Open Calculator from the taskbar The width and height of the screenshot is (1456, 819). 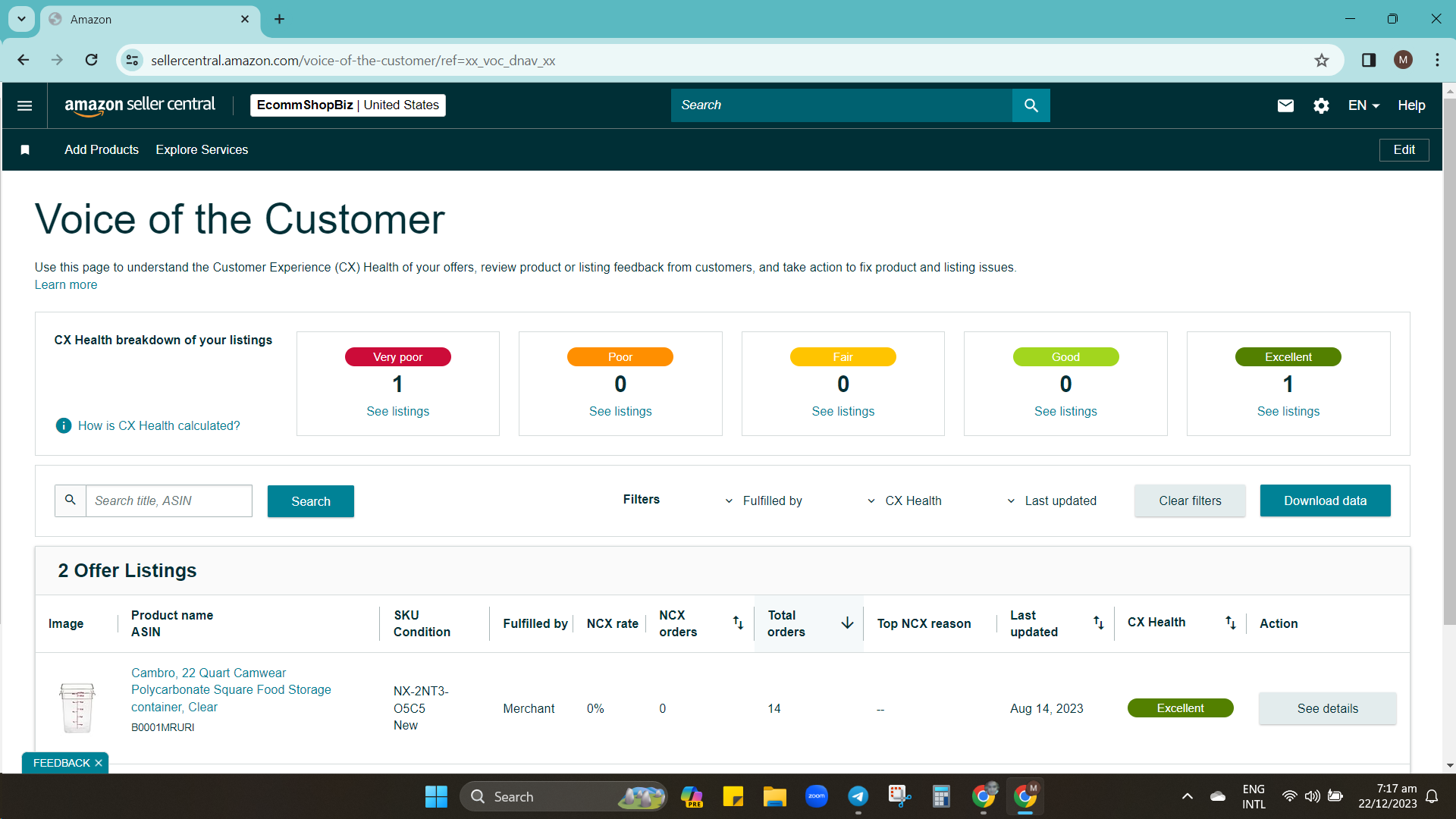941,796
